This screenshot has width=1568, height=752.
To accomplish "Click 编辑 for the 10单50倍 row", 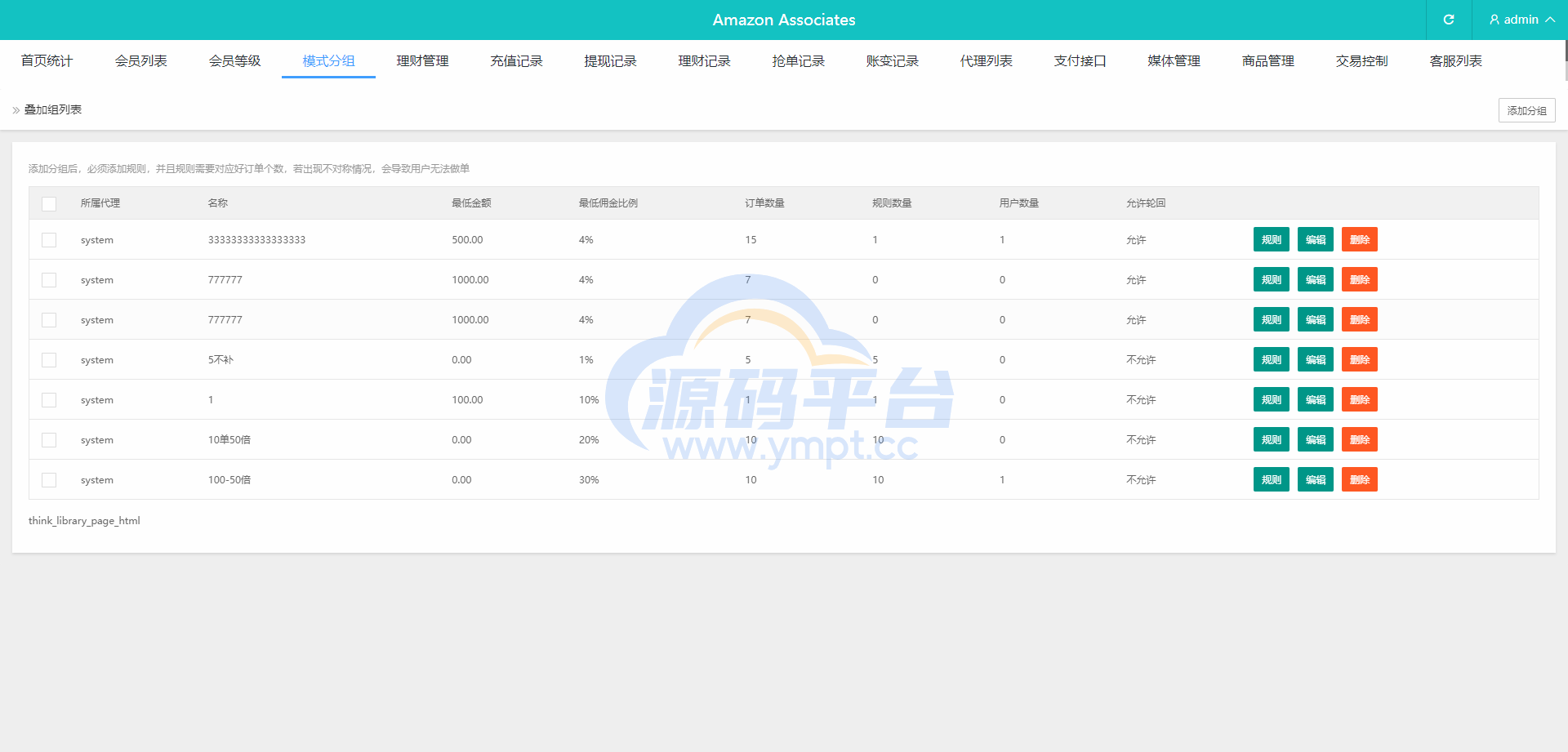I will (1316, 439).
